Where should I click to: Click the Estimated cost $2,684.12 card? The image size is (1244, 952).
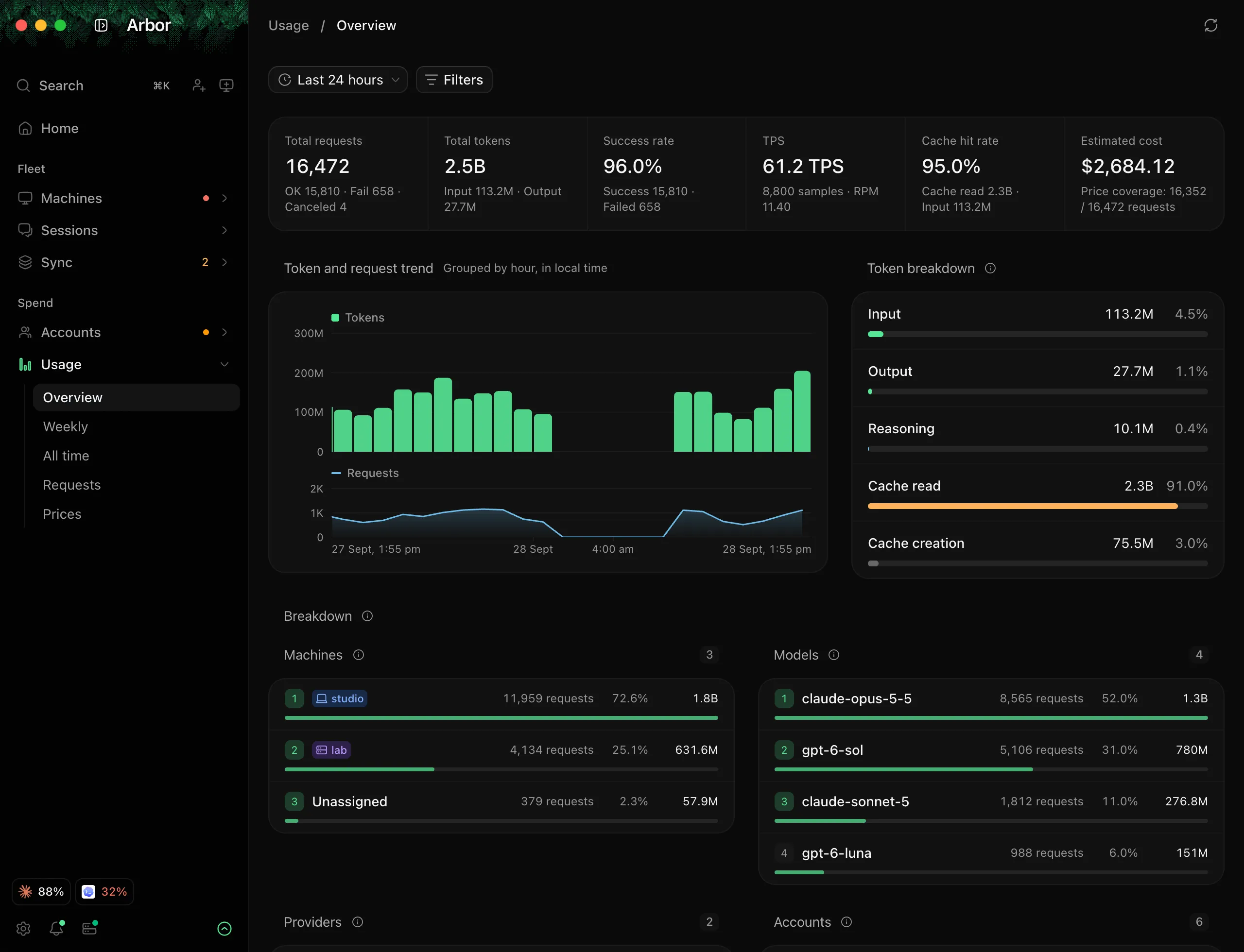[1143, 174]
